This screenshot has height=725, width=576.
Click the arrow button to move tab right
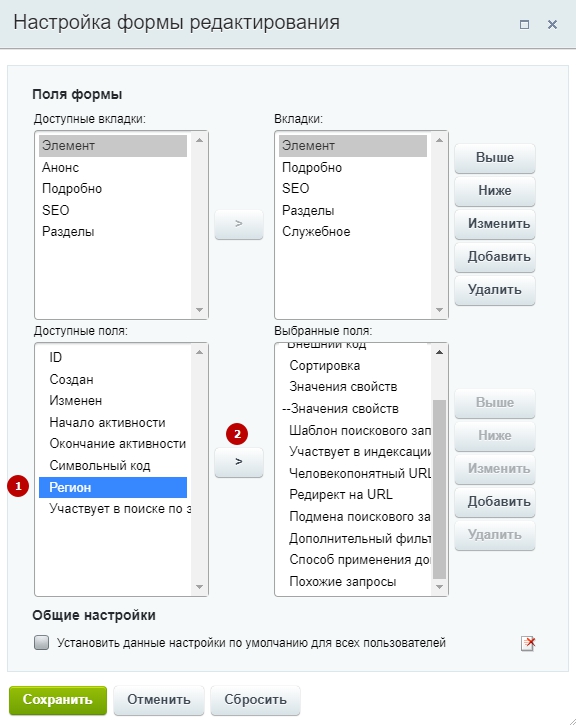pos(239,224)
